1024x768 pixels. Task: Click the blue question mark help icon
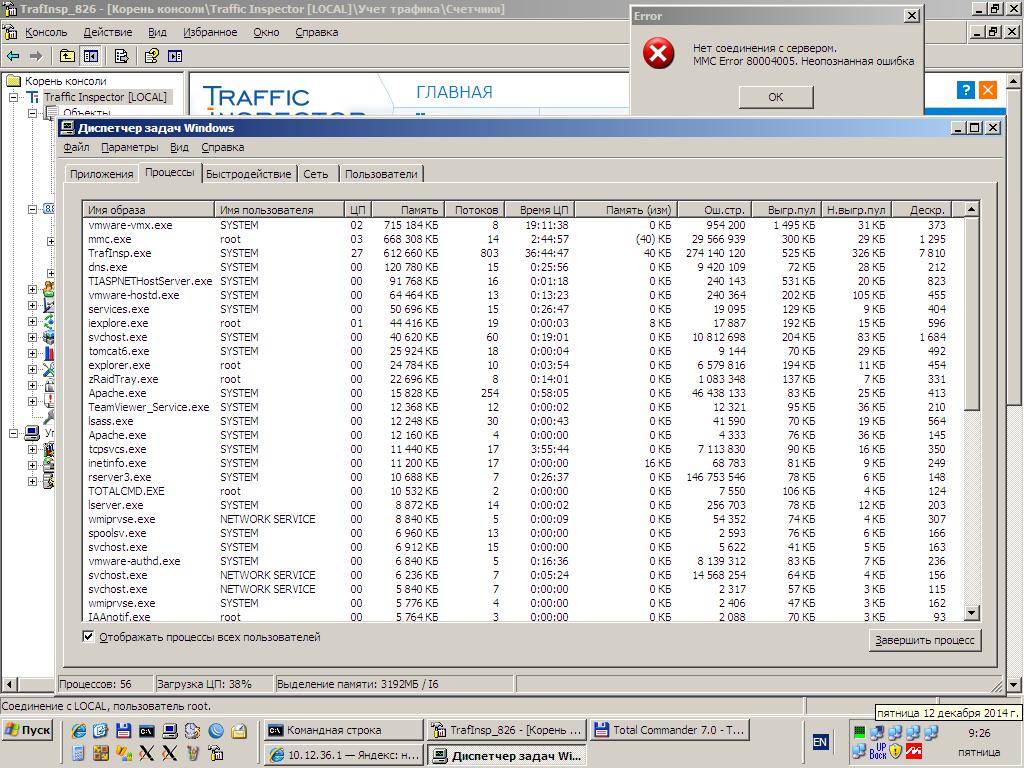pos(965,90)
